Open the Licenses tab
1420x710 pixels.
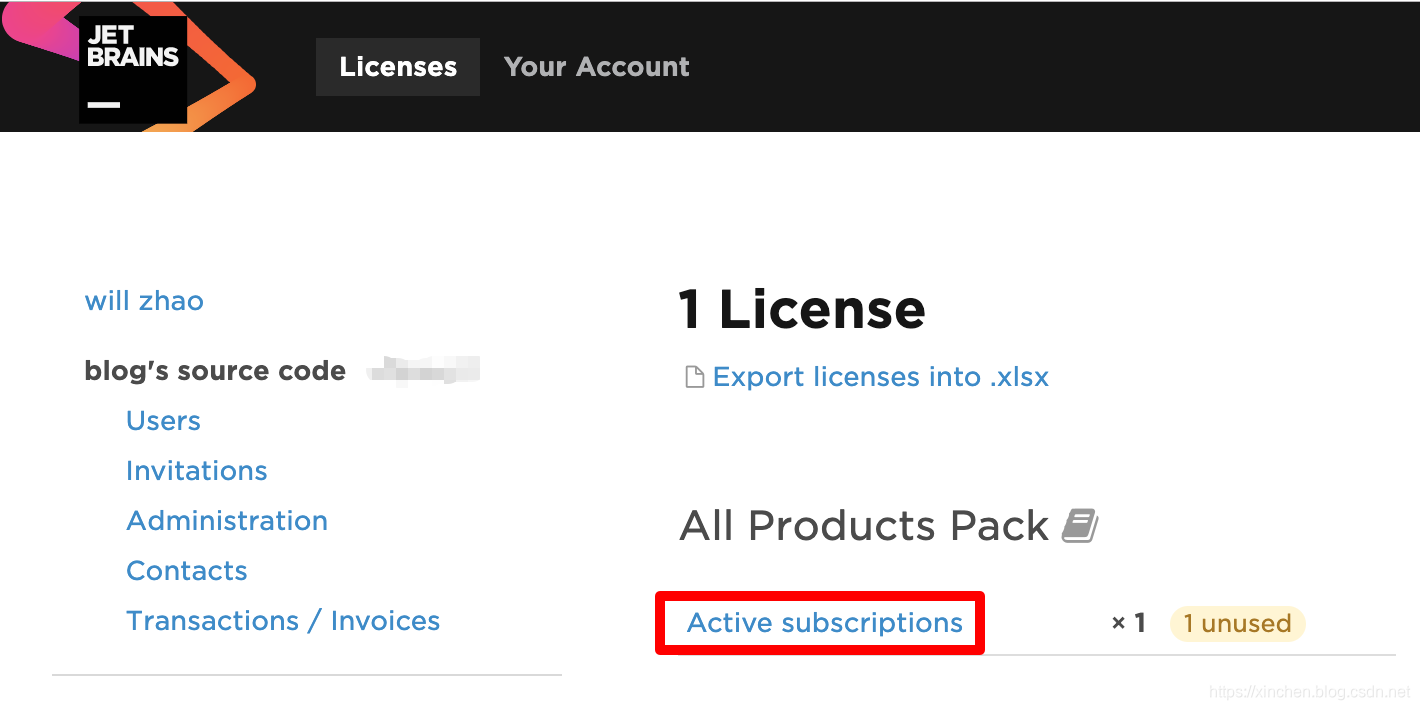point(397,66)
